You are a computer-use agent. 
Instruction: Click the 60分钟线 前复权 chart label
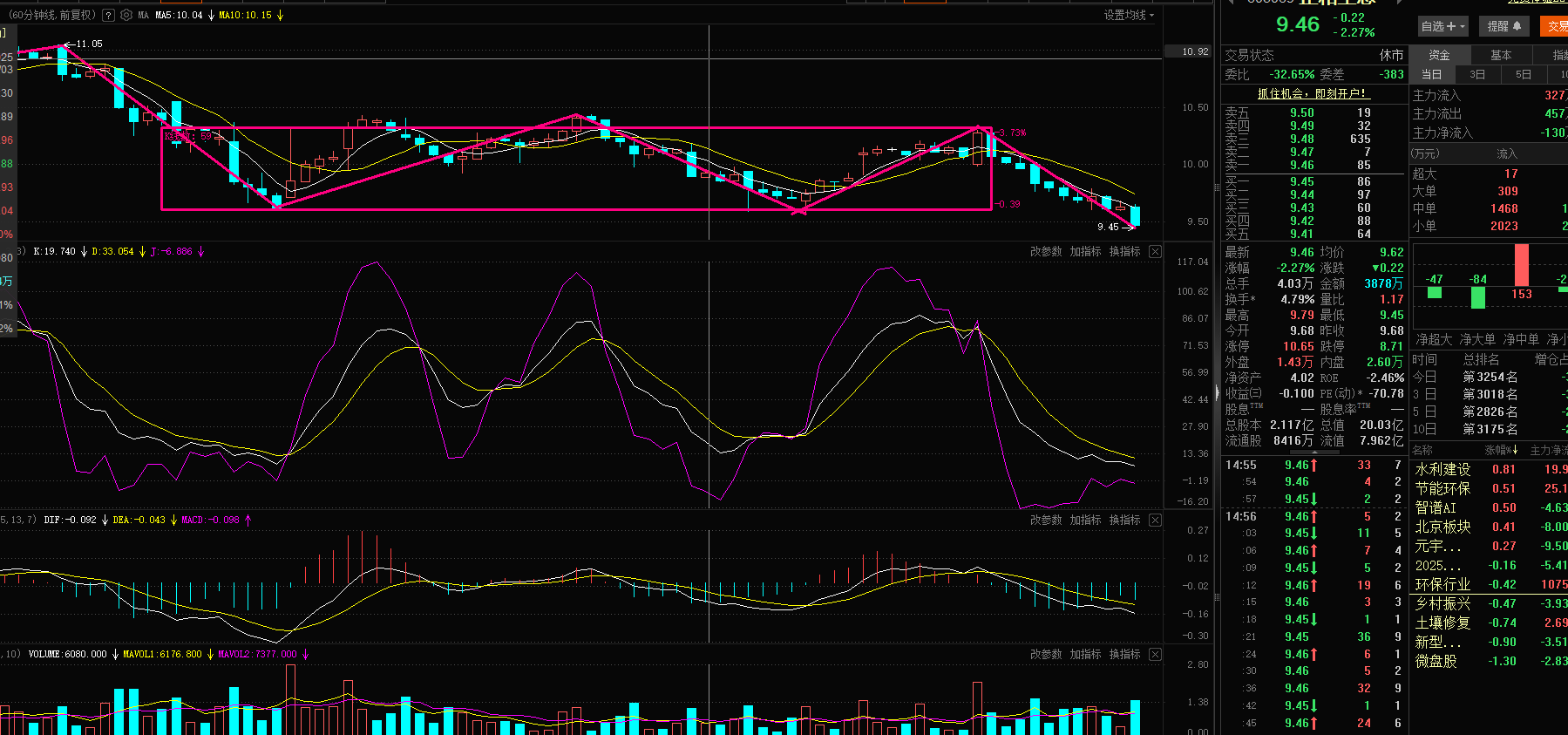pyautogui.click(x=51, y=15)
